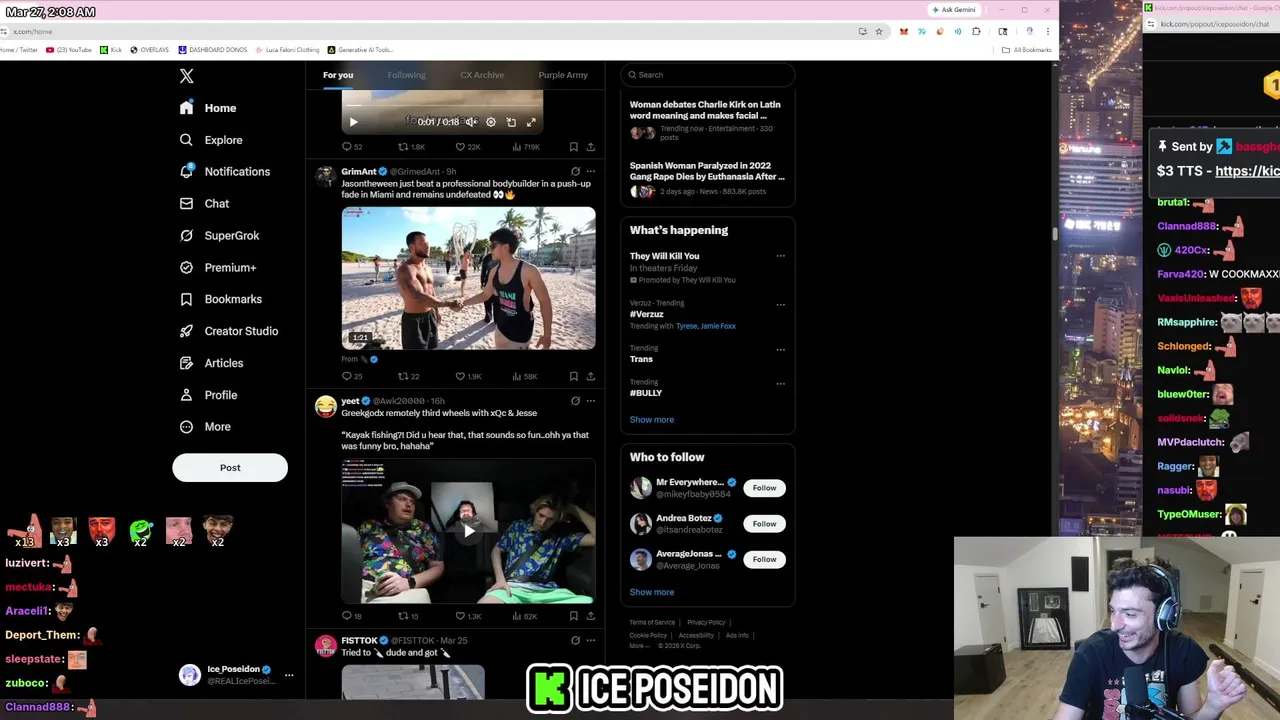Switch to the Following tab
Screen dimensions: 1280x720
406,75
